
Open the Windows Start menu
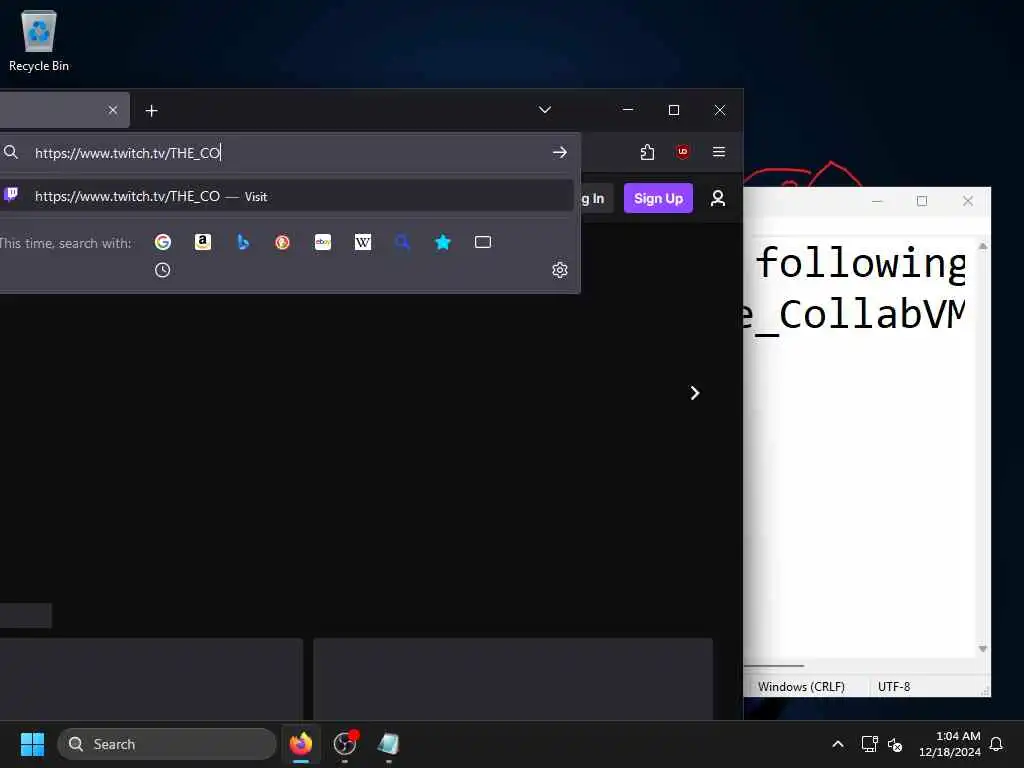tap(32, 744)
